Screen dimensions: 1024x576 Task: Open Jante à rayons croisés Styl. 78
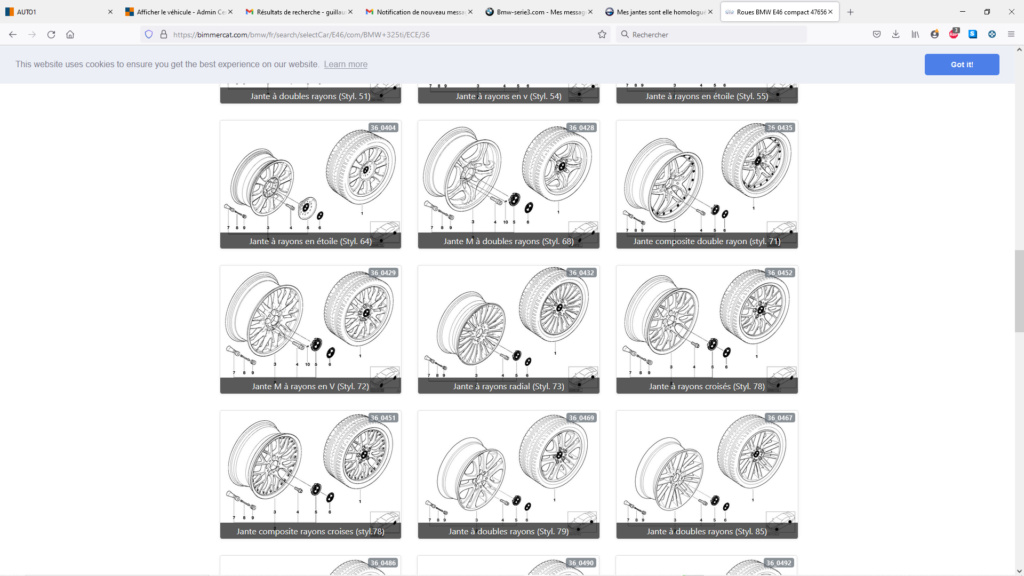coord(707,329)
